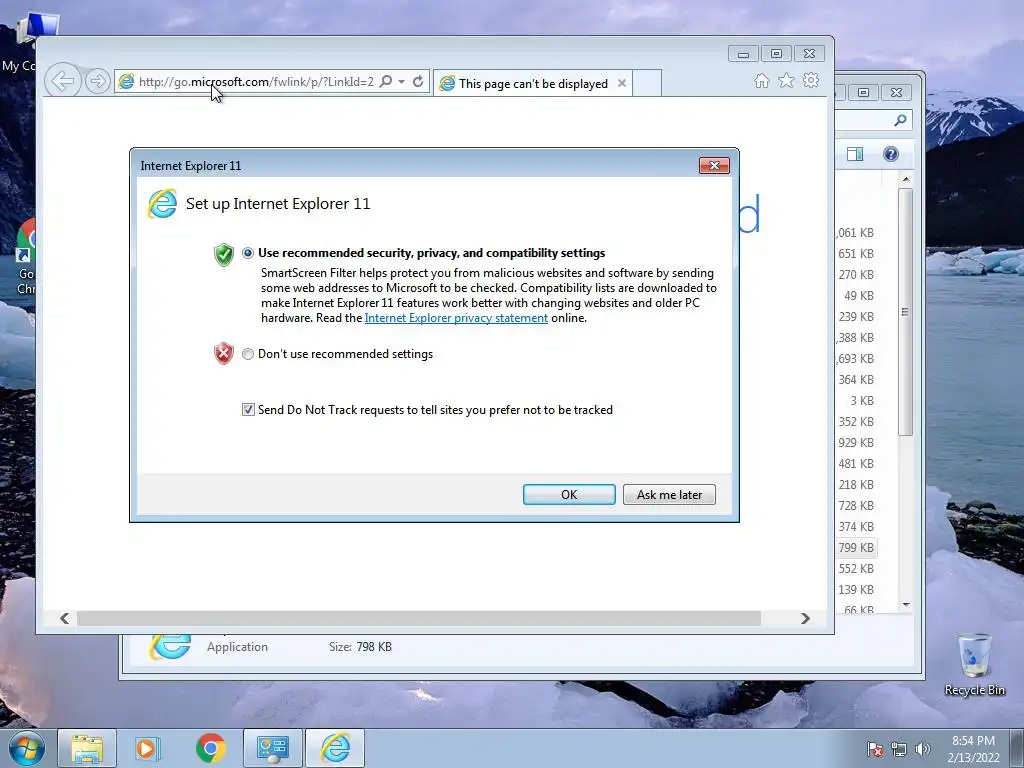Open the address bar autocomplete dropdown arrow
The width and height of the screenshot is (1024, 768).
tap(402, 82)
